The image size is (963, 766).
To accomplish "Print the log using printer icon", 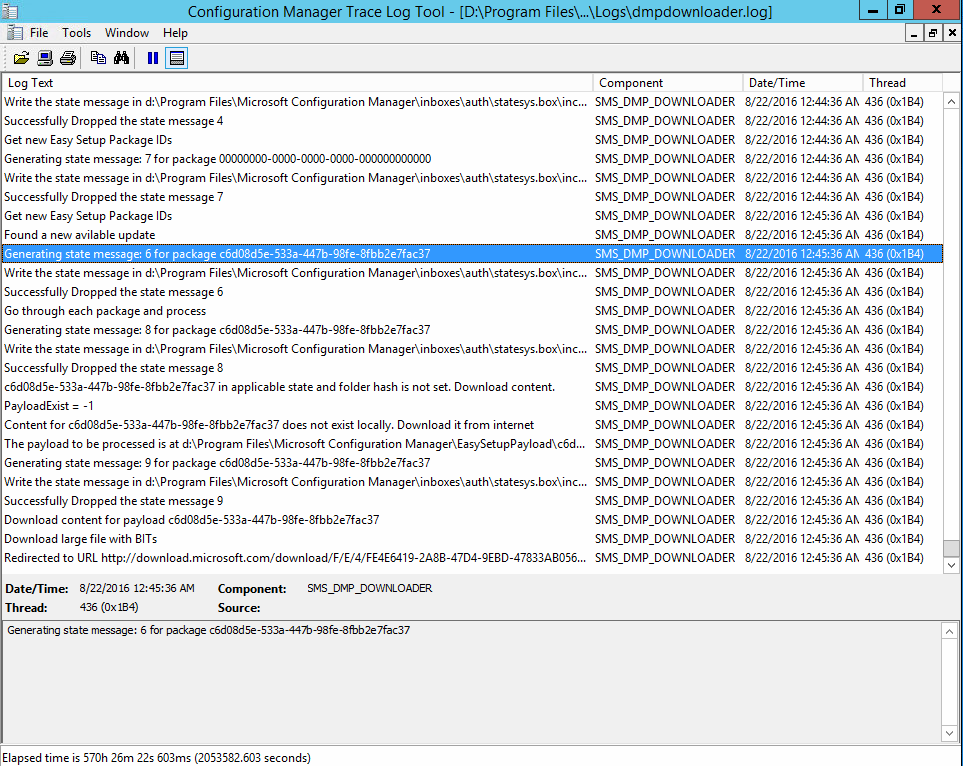I will point(68,58).
